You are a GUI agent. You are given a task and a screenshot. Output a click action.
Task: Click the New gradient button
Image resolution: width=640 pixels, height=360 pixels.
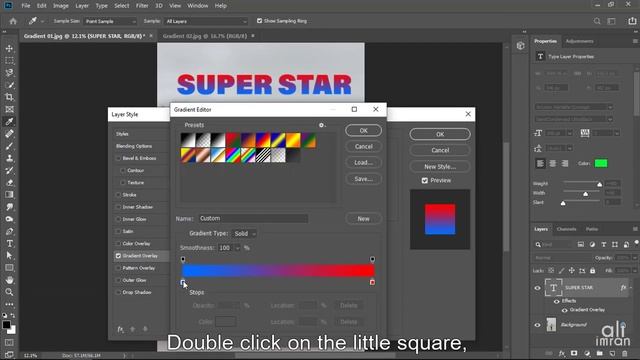(x=363, y=219)
